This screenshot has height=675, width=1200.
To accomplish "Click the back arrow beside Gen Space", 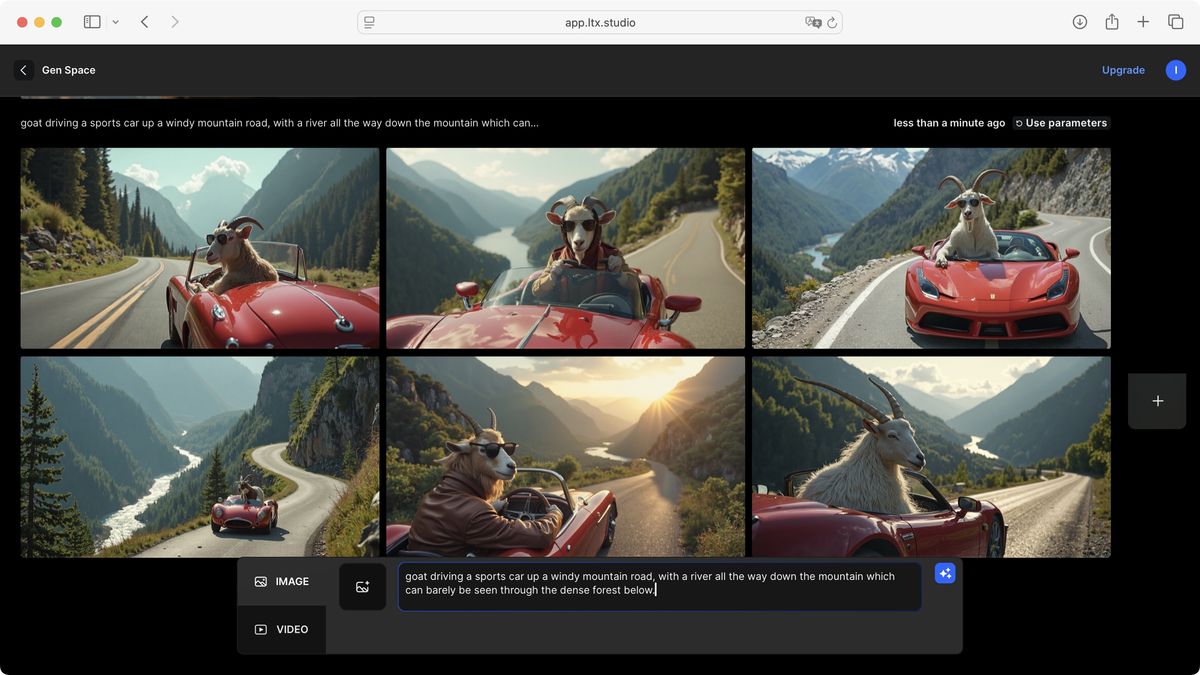I will [x=24, y=70].
